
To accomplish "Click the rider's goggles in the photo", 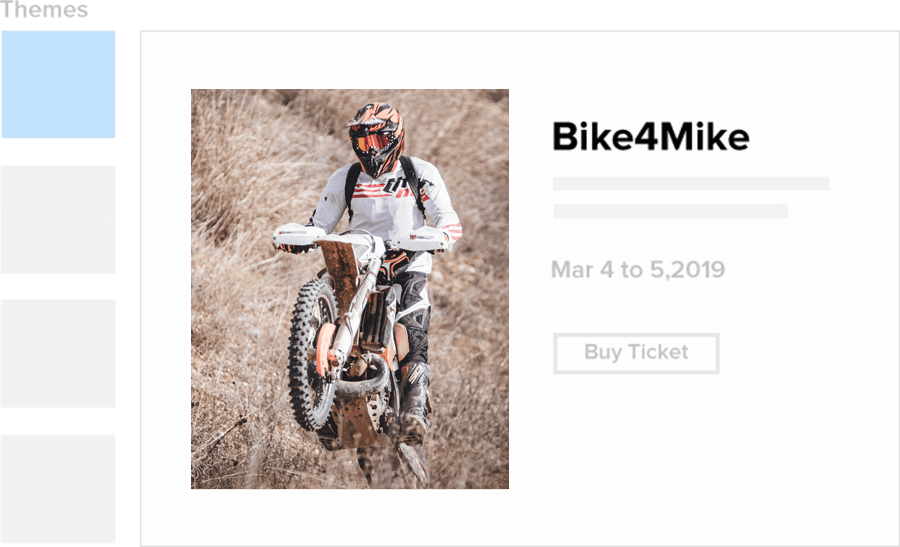I will (x=373, y=142).
